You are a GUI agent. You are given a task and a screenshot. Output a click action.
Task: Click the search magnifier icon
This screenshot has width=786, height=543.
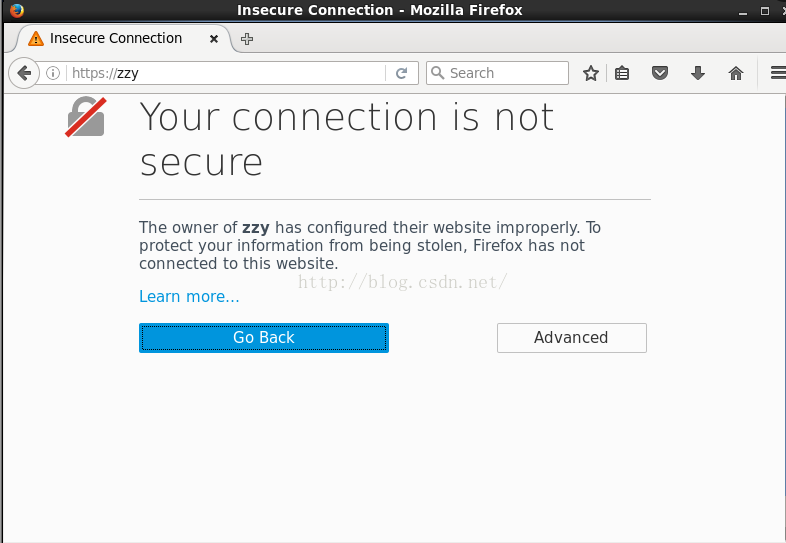(438, 73)
